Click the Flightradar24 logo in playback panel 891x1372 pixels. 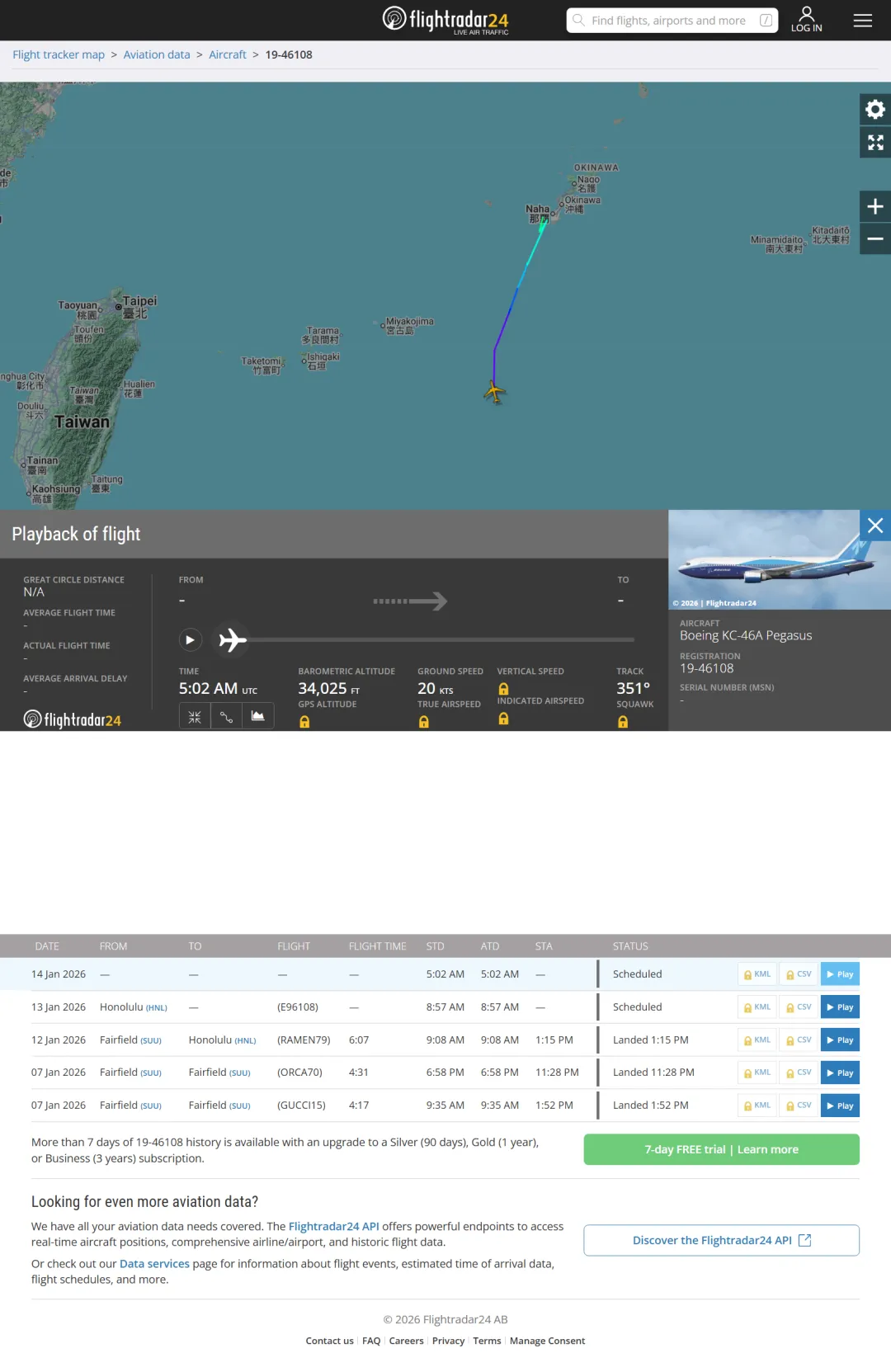pyautogui.click(x=73, y=719)
